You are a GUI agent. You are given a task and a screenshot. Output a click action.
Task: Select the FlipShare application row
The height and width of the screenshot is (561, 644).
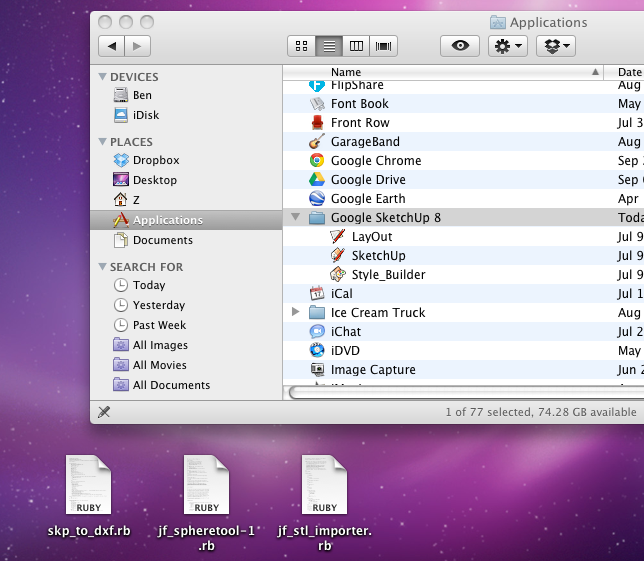click(463, 85)
